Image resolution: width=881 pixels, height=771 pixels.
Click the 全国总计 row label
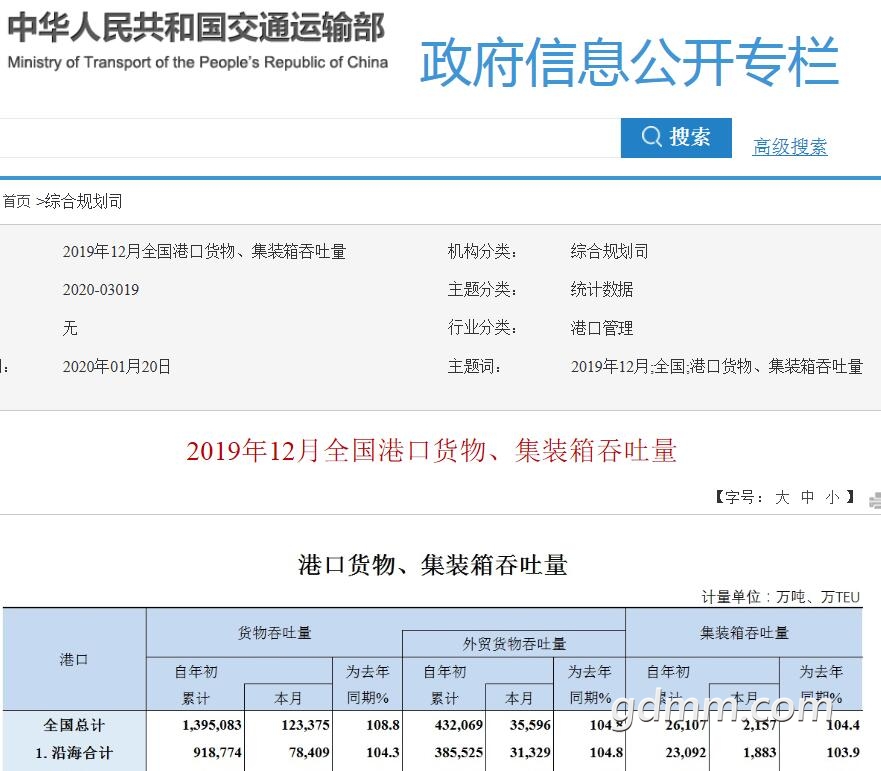tap(74, 725)
